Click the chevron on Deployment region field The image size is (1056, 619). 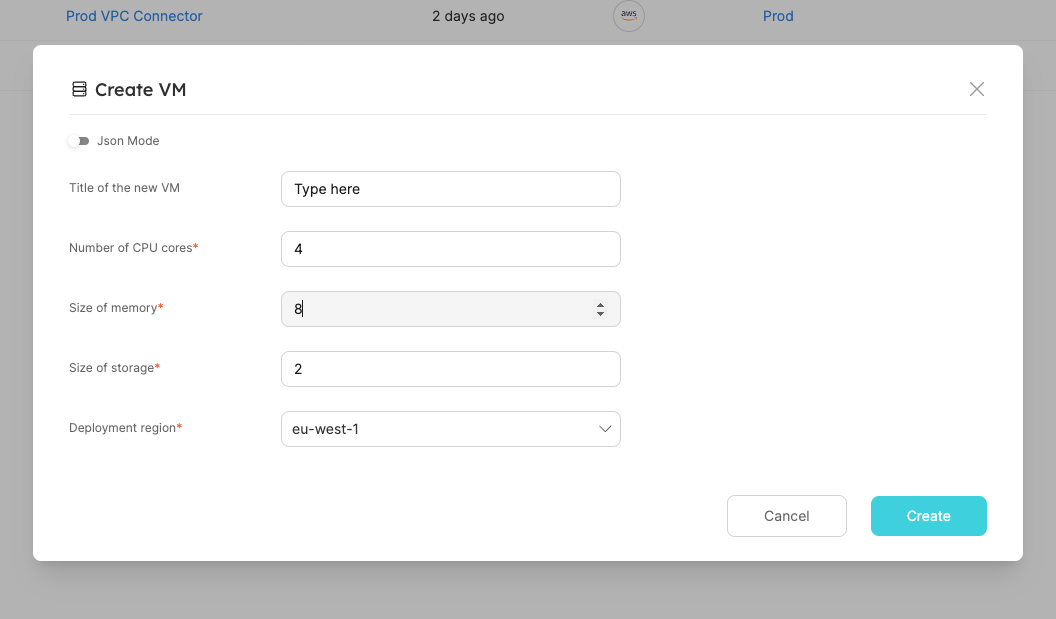(604, 428)
